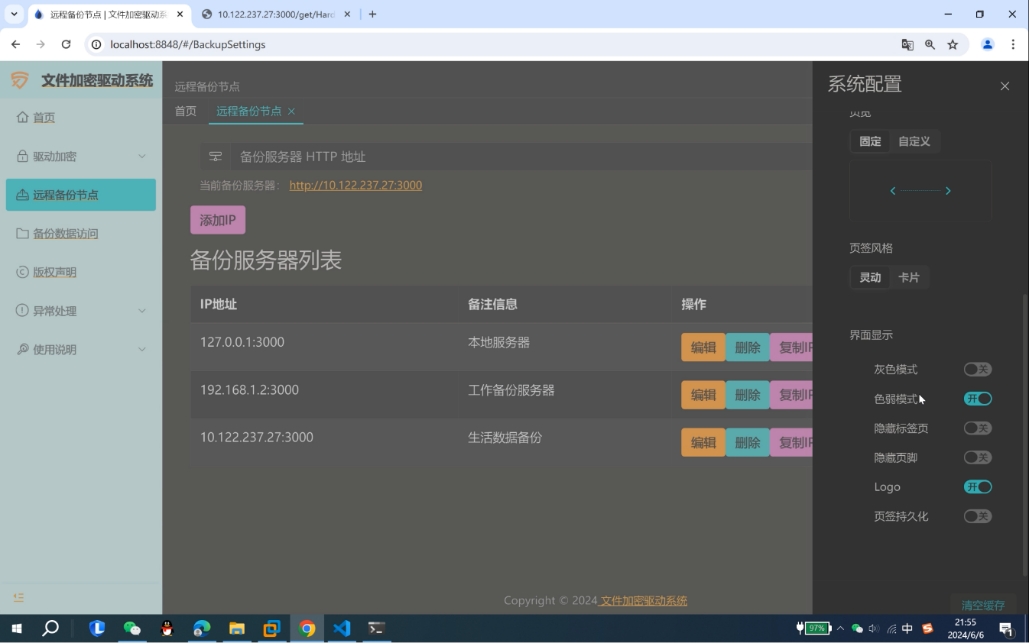Screen dimensions: 1029x644
Task: Click the sidebar collapse icon at bottom left
Action: point(18,598)
